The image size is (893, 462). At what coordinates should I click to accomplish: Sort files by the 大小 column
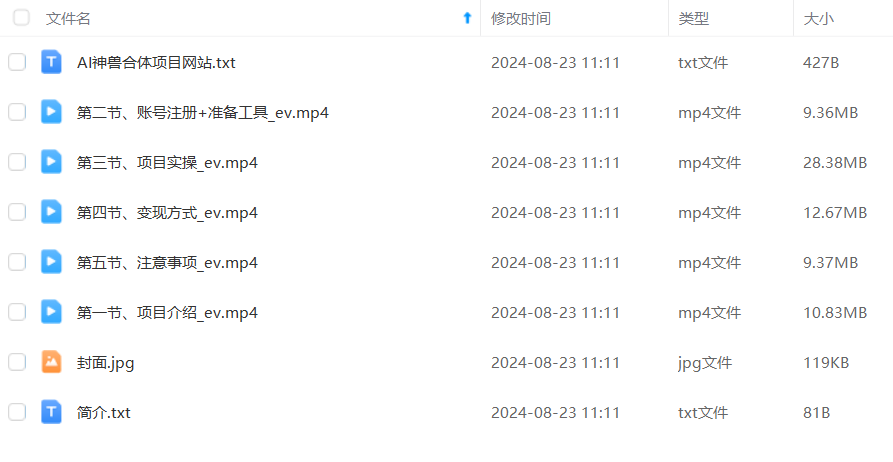(x=818, y=19)
